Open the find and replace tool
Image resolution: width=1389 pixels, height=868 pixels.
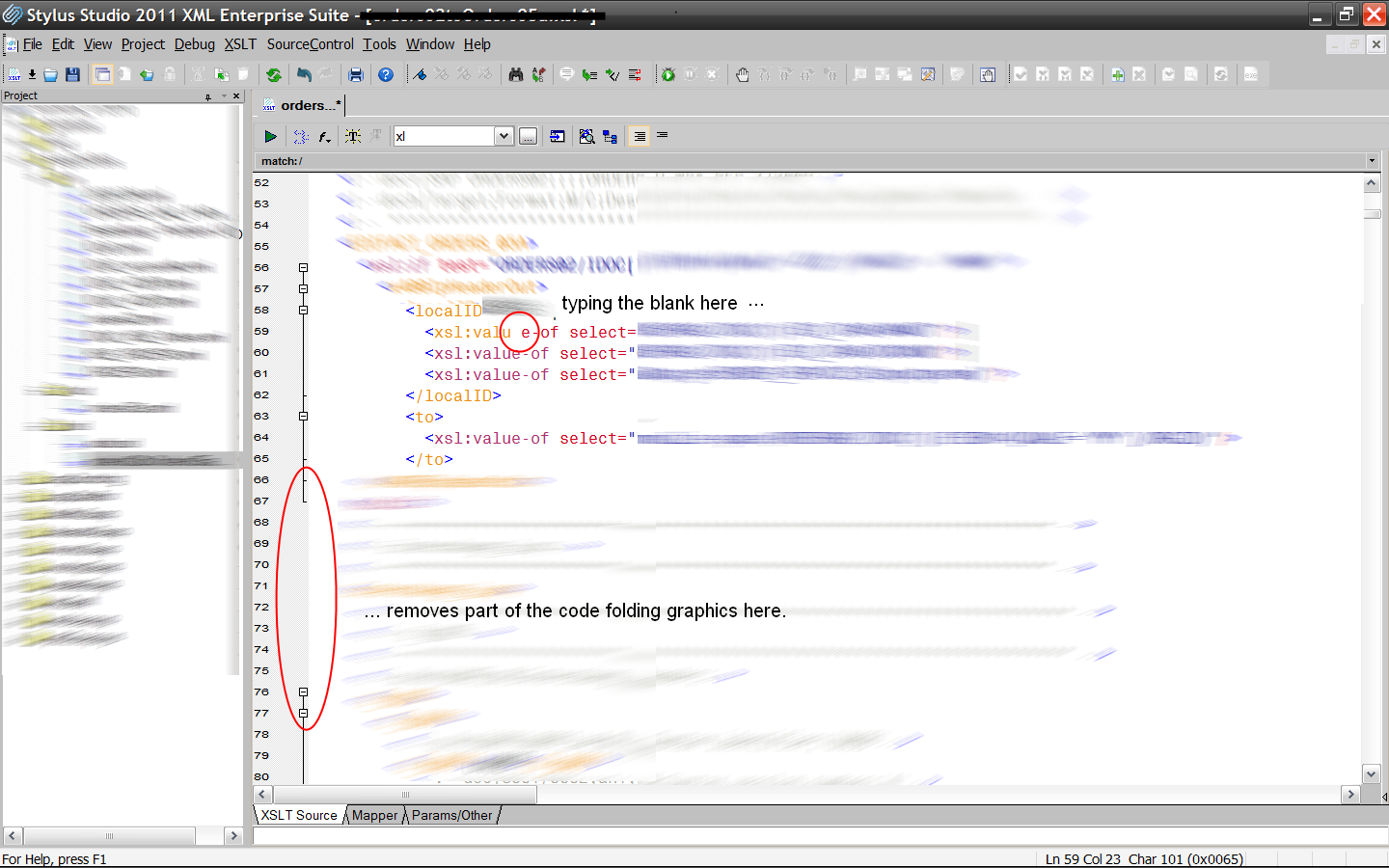coord(538,74)
